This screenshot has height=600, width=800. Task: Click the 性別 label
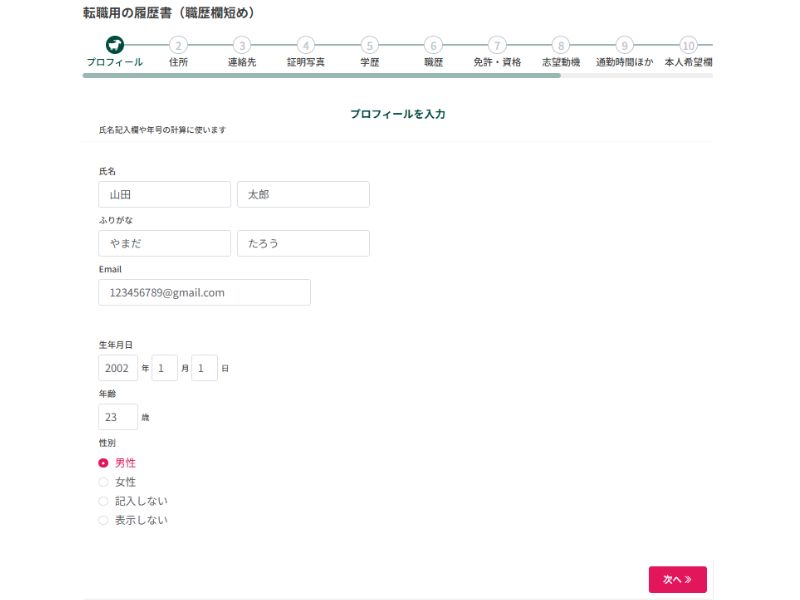click(107, 443)
